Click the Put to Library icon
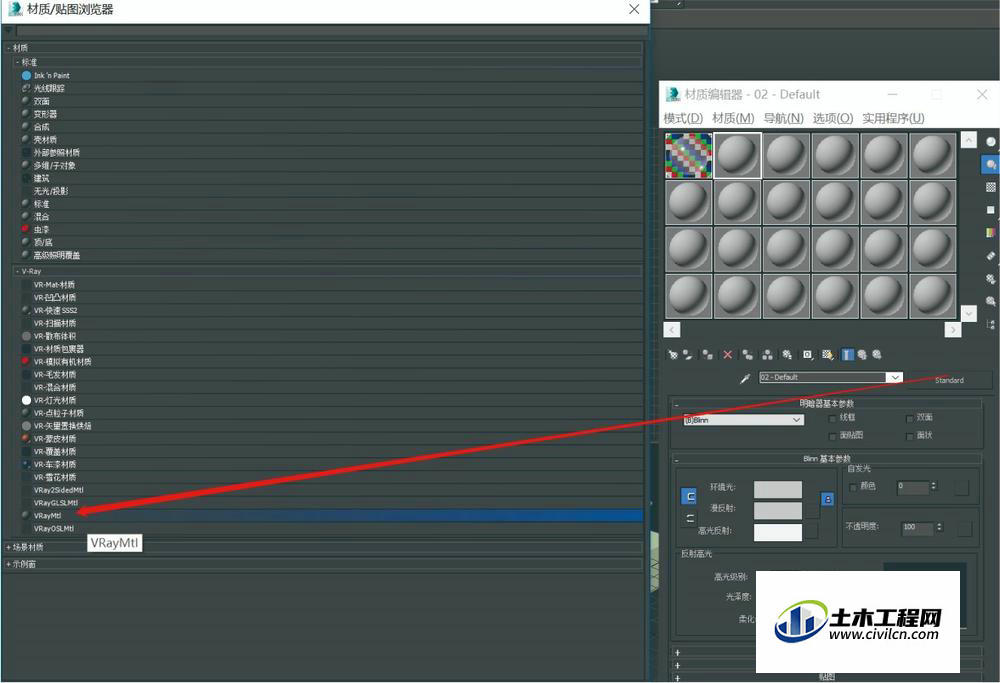This screenshot has height=683, width=1000. point(787,355)
